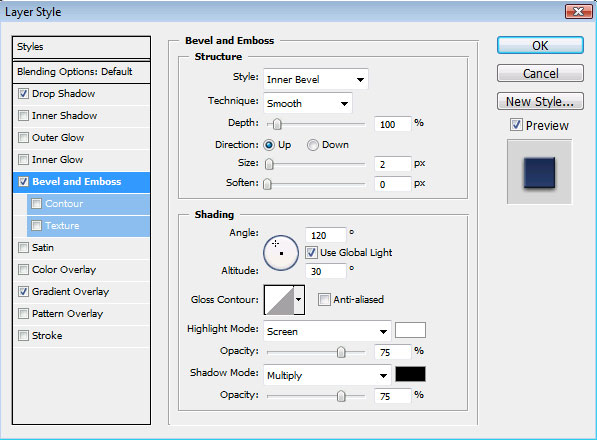Screen dimensions: 597x440
Task: Click the black Shadow color swatch
Action: click(410, 374)
